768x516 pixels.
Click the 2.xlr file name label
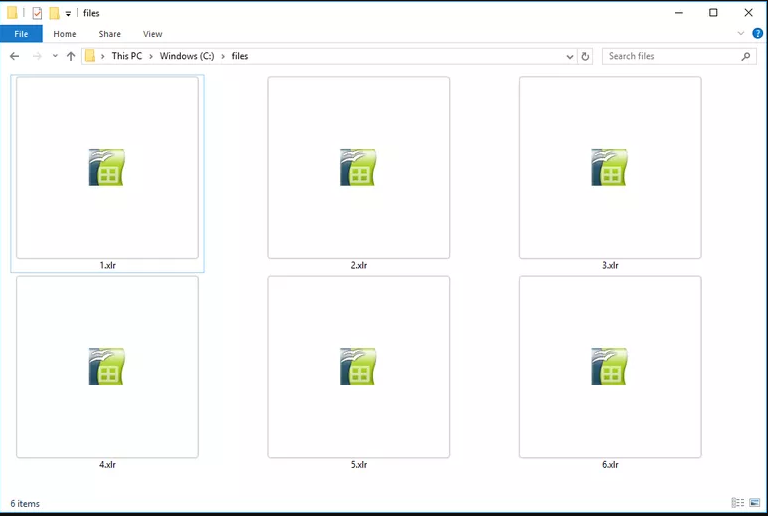(359, 265)
